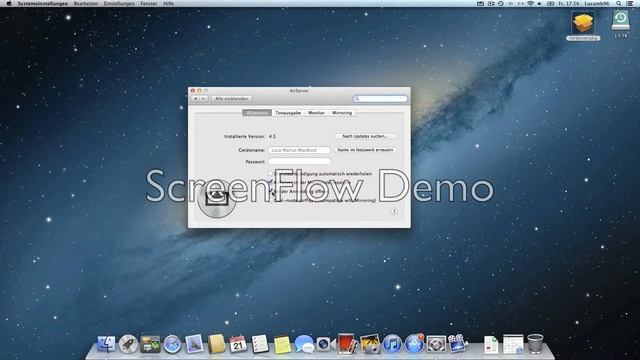Click Time Machine clock icon in menu bar
Screen dimensions: 640x360
coord(500,3)
